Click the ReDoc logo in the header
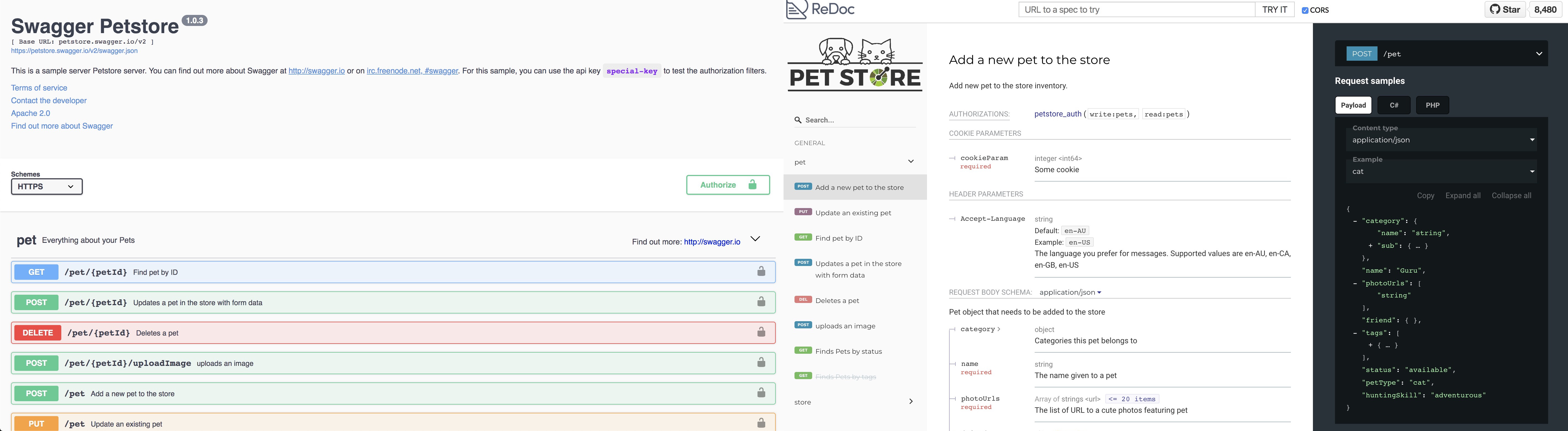 coord(820,10)
